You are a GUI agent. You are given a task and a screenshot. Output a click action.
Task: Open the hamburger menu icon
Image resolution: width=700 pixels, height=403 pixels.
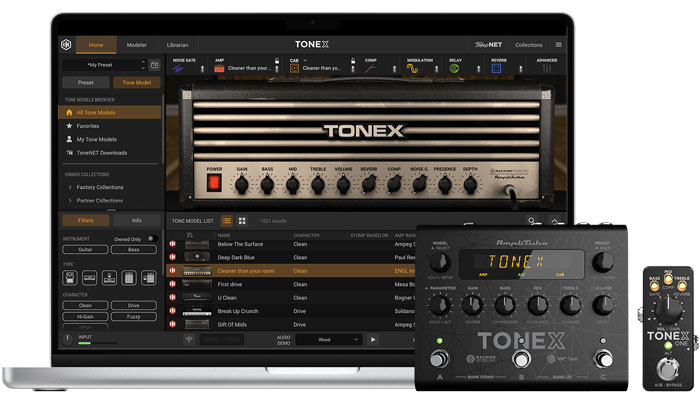click(558, 45)
